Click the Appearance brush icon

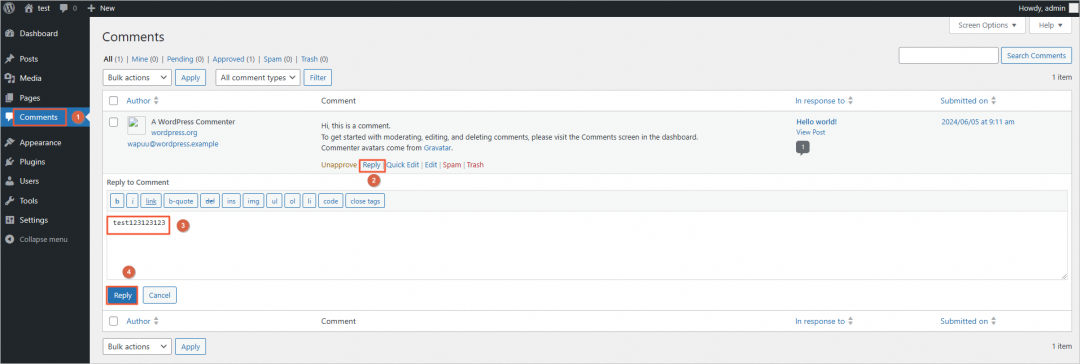tap(10, 143)
